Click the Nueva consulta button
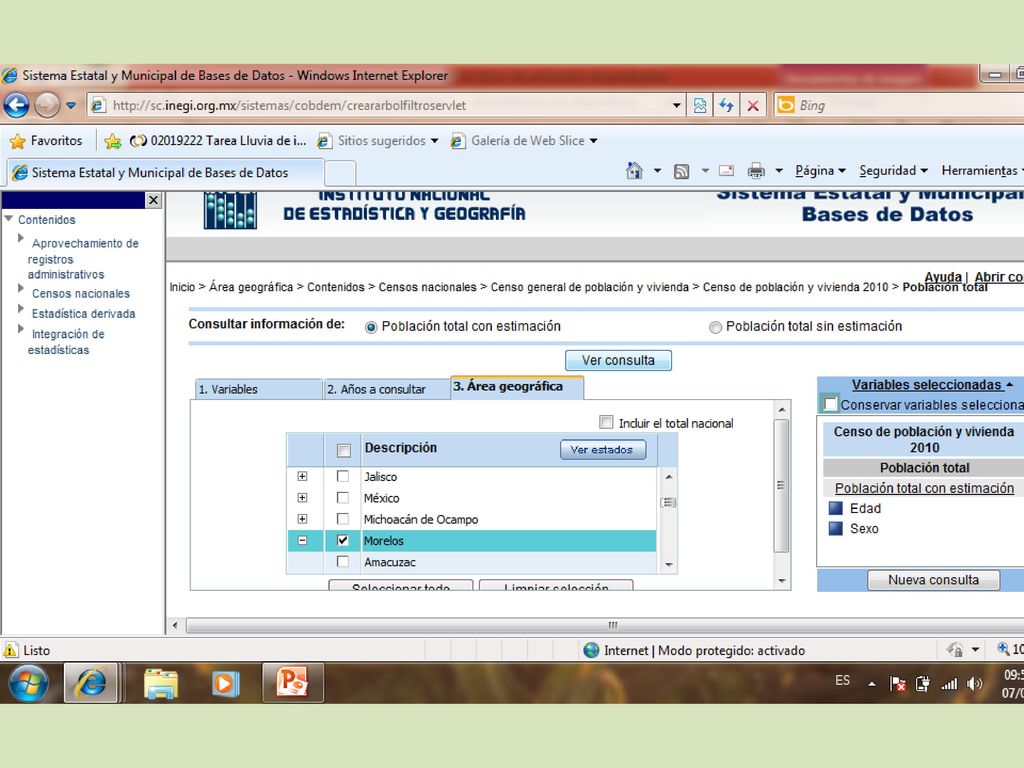 [933, 580]
